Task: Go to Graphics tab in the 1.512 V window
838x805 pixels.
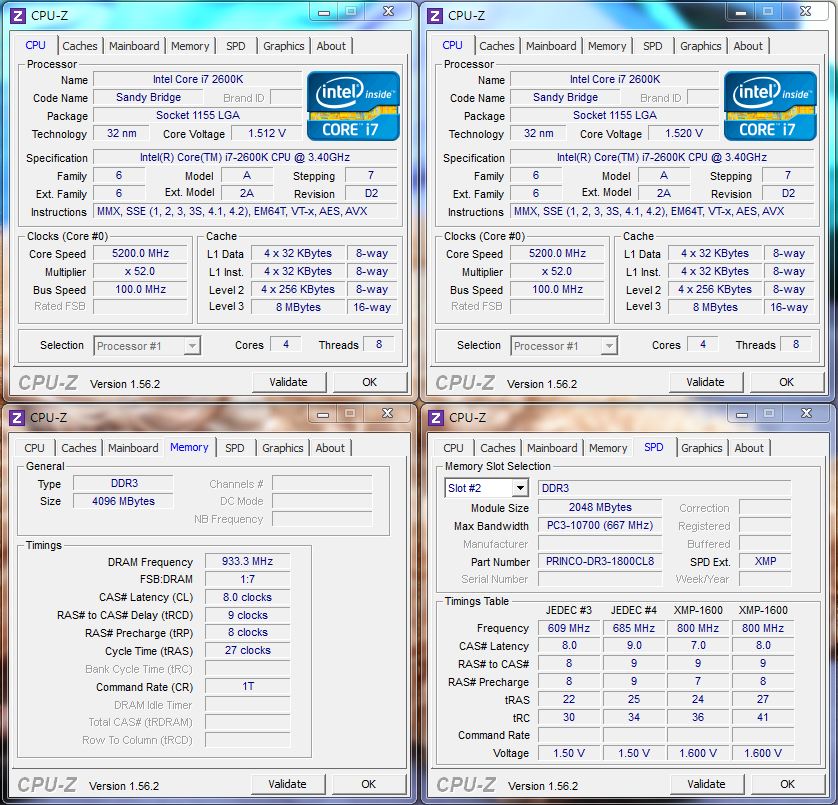Action: click(284, 46)
